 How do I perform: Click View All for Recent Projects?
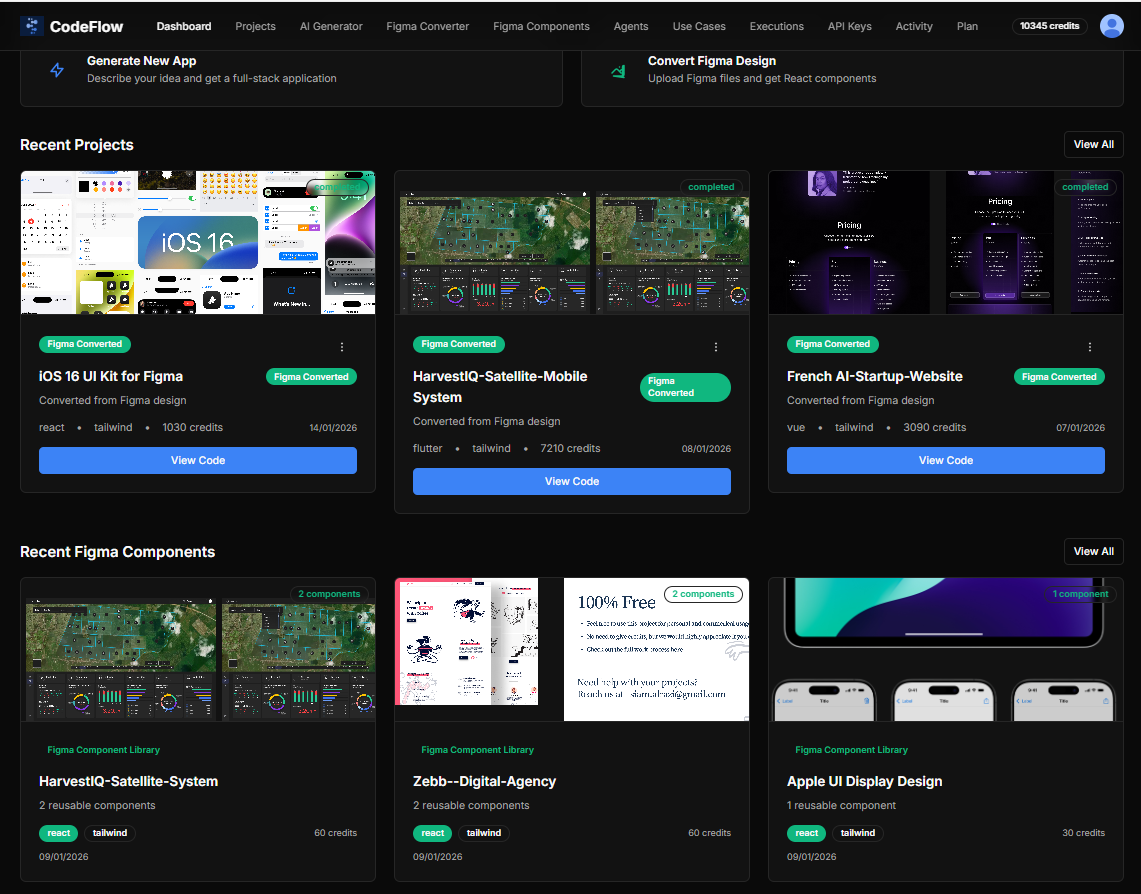click(1094, 144)
